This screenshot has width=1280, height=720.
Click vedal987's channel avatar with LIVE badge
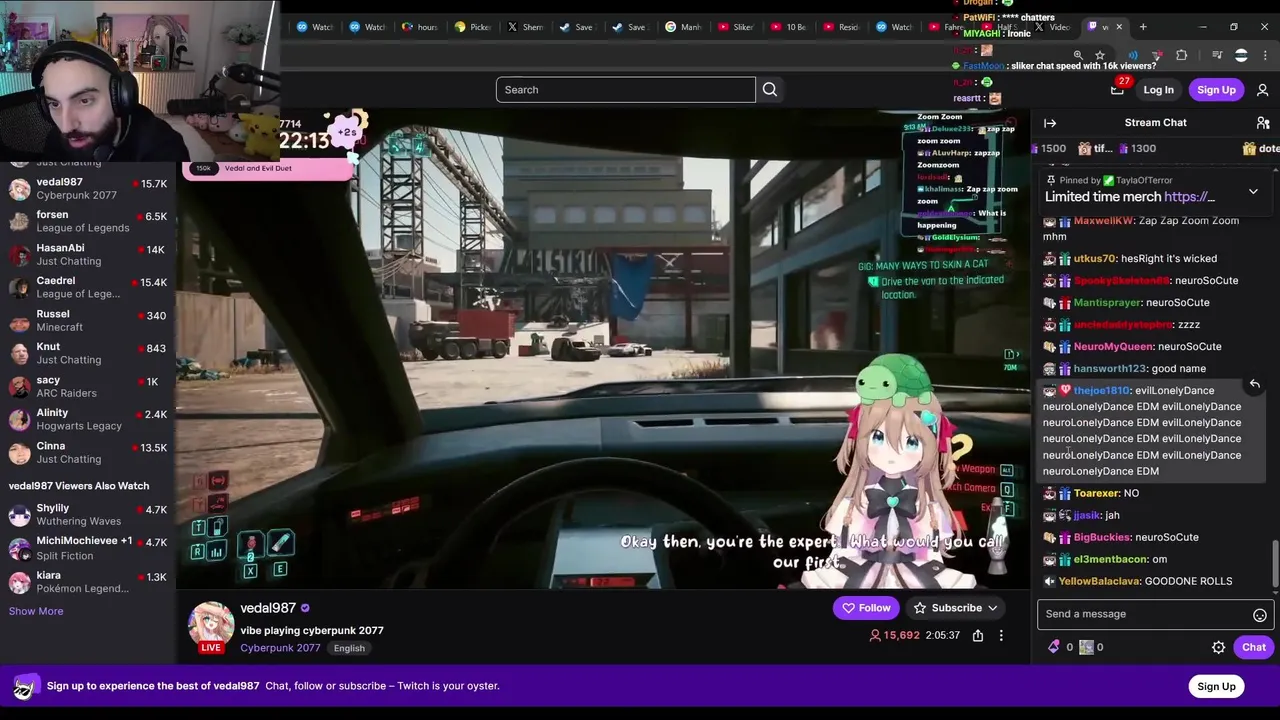(x=211, y=627)
